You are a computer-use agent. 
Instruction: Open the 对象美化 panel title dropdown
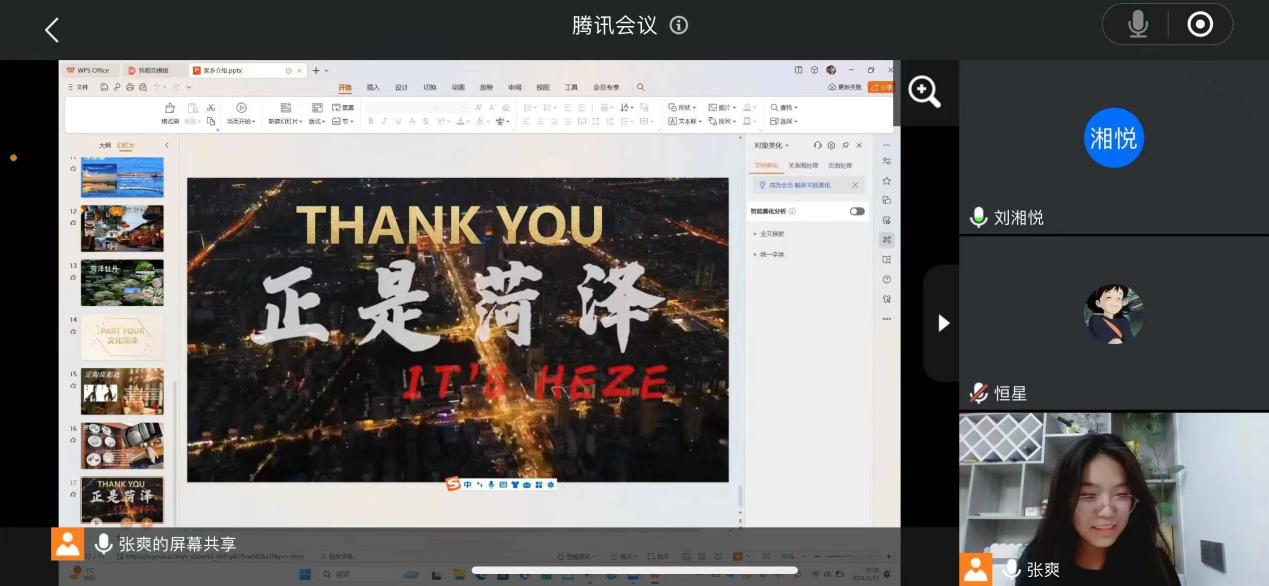[x=772, y=146]
